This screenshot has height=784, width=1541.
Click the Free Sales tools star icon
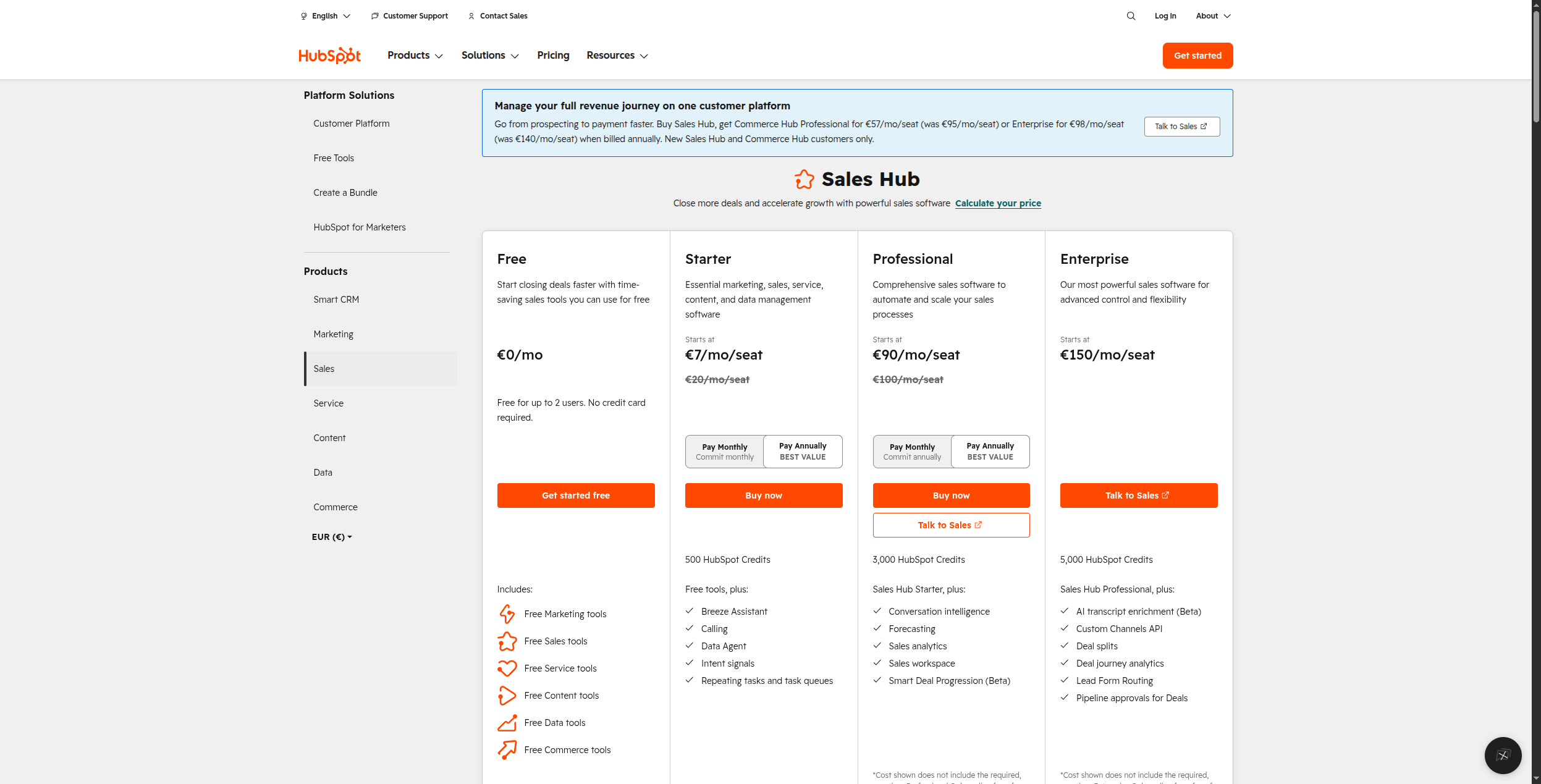[x=507, y=641]
